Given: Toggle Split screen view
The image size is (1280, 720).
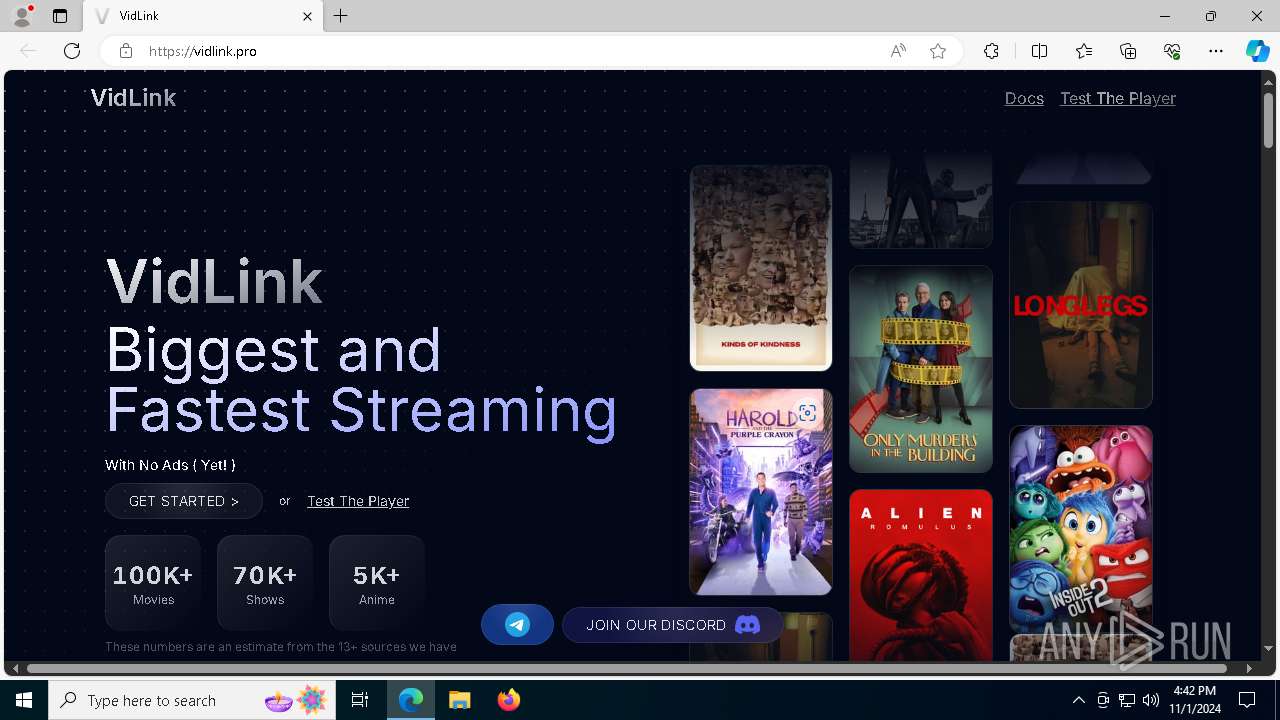Looking at the screenshot, I should (x=1039, y=51).
